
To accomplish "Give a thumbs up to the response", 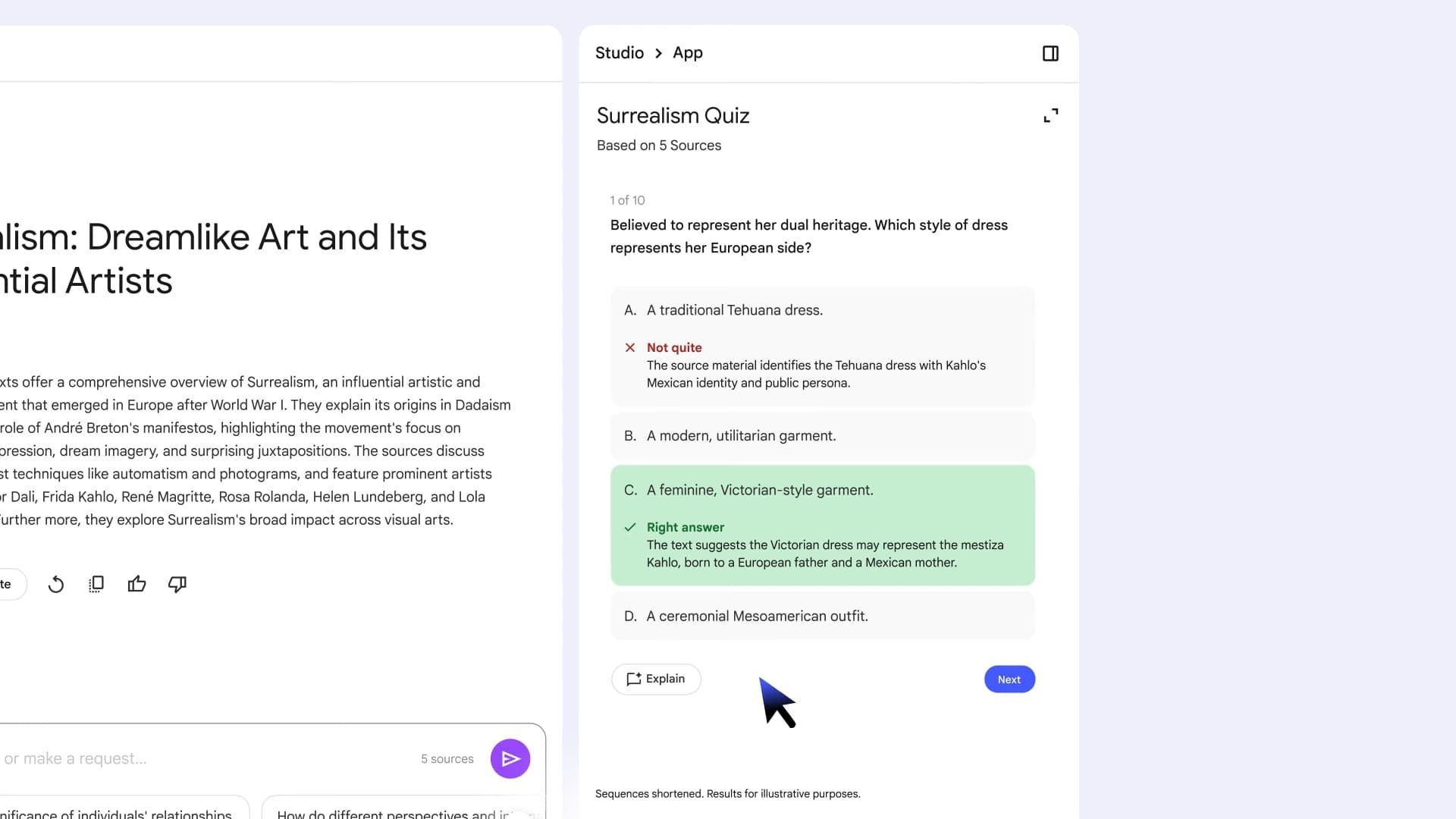I will pyautogui.click(x=137, y=584).
